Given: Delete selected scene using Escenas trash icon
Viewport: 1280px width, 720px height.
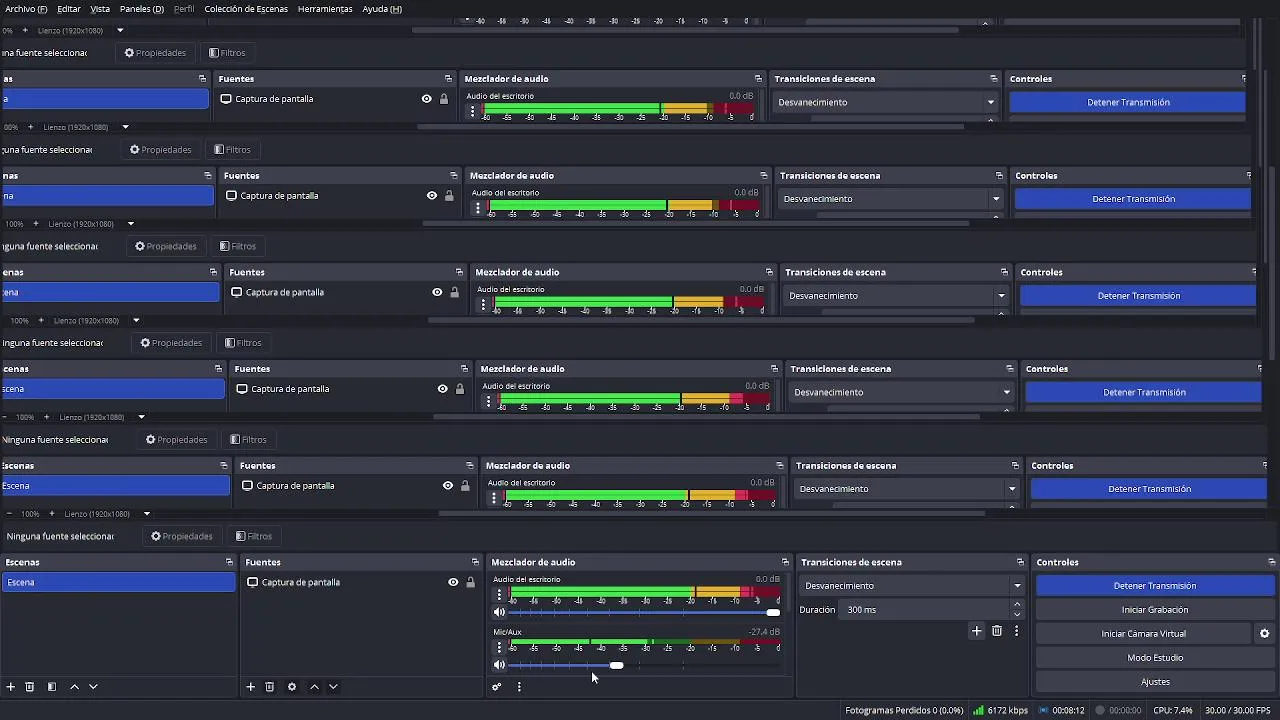Looking at the screenshot, I should [30, 687].
